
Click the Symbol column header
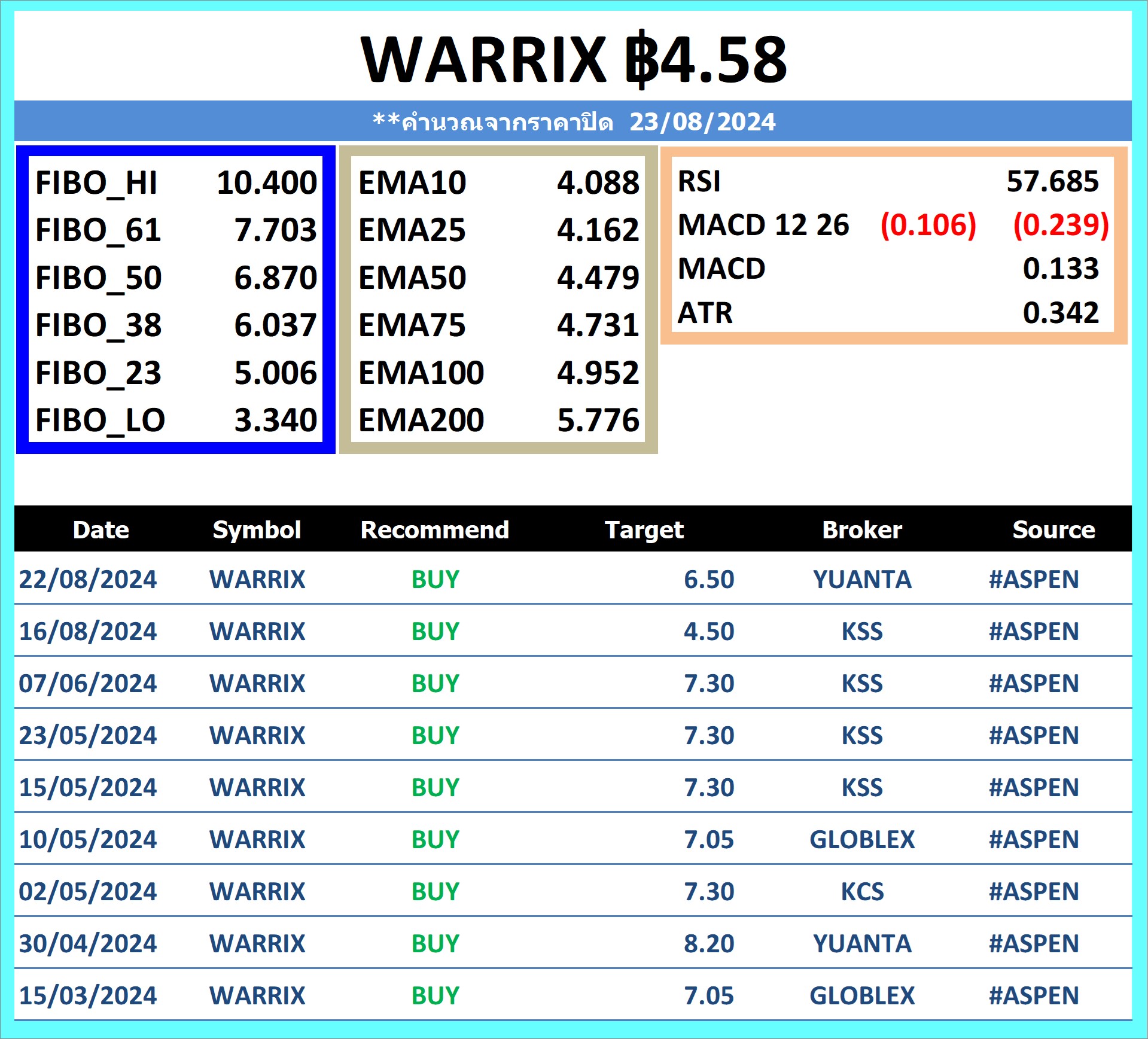pos(257,531)
